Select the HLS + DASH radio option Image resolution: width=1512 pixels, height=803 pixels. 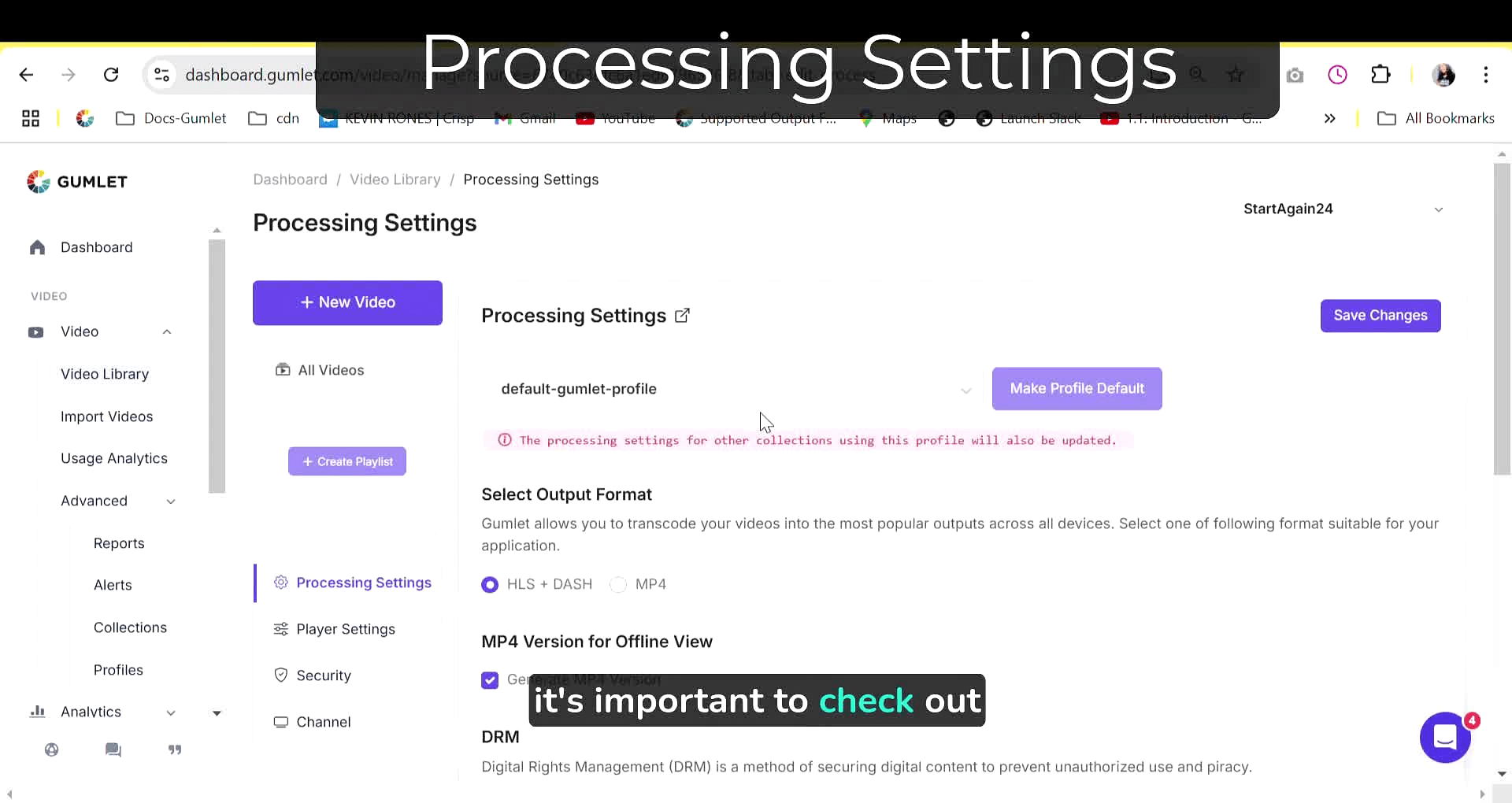point(490,584)
